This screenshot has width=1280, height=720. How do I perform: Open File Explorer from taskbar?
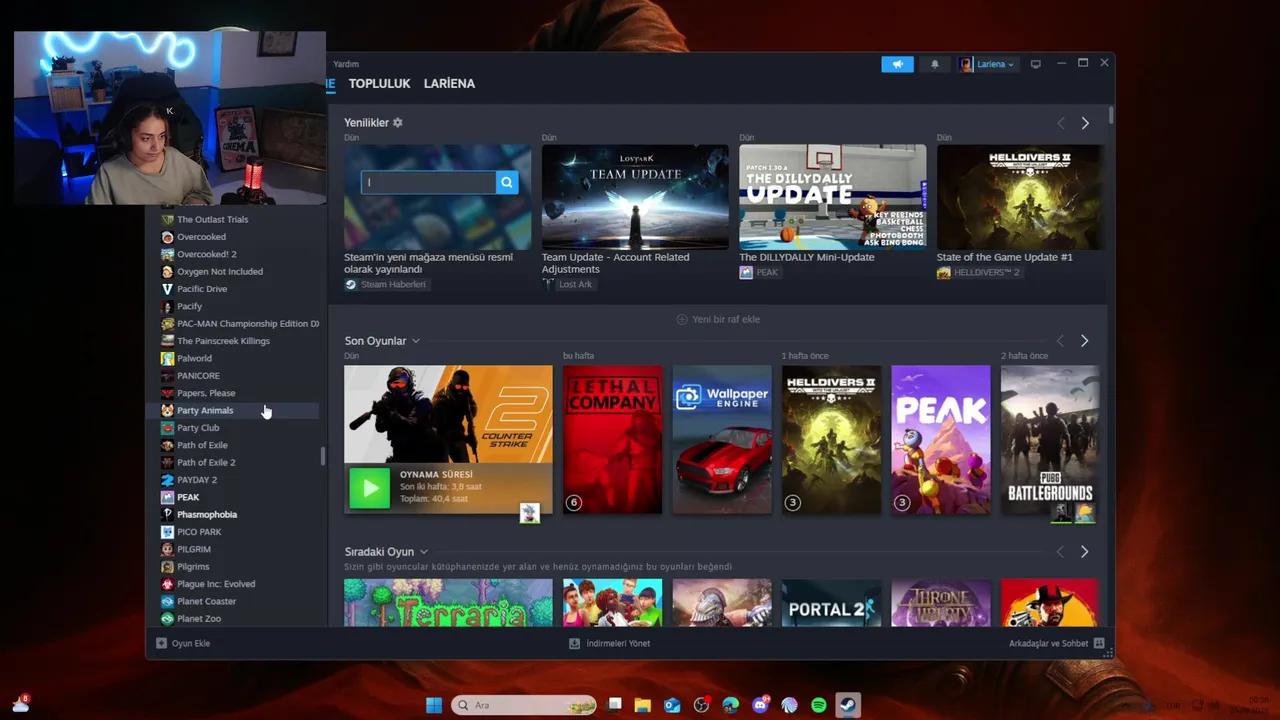643,705
